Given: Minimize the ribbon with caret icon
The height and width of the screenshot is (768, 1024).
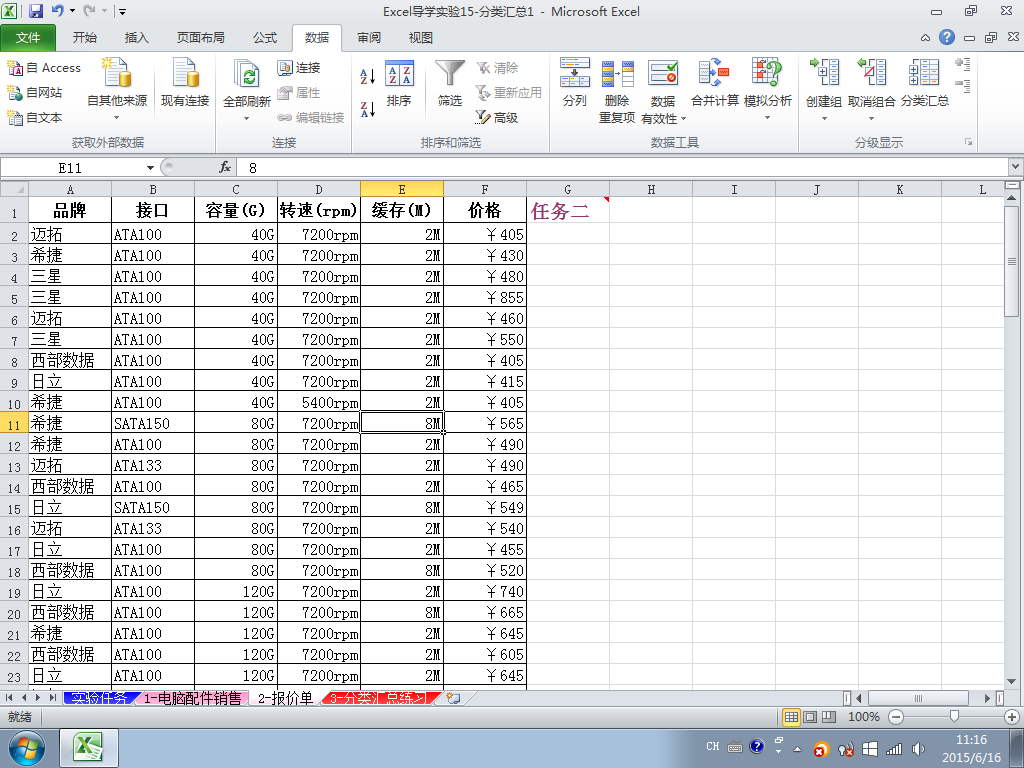Looking at the screenshot, I should [x=925, y=38].
